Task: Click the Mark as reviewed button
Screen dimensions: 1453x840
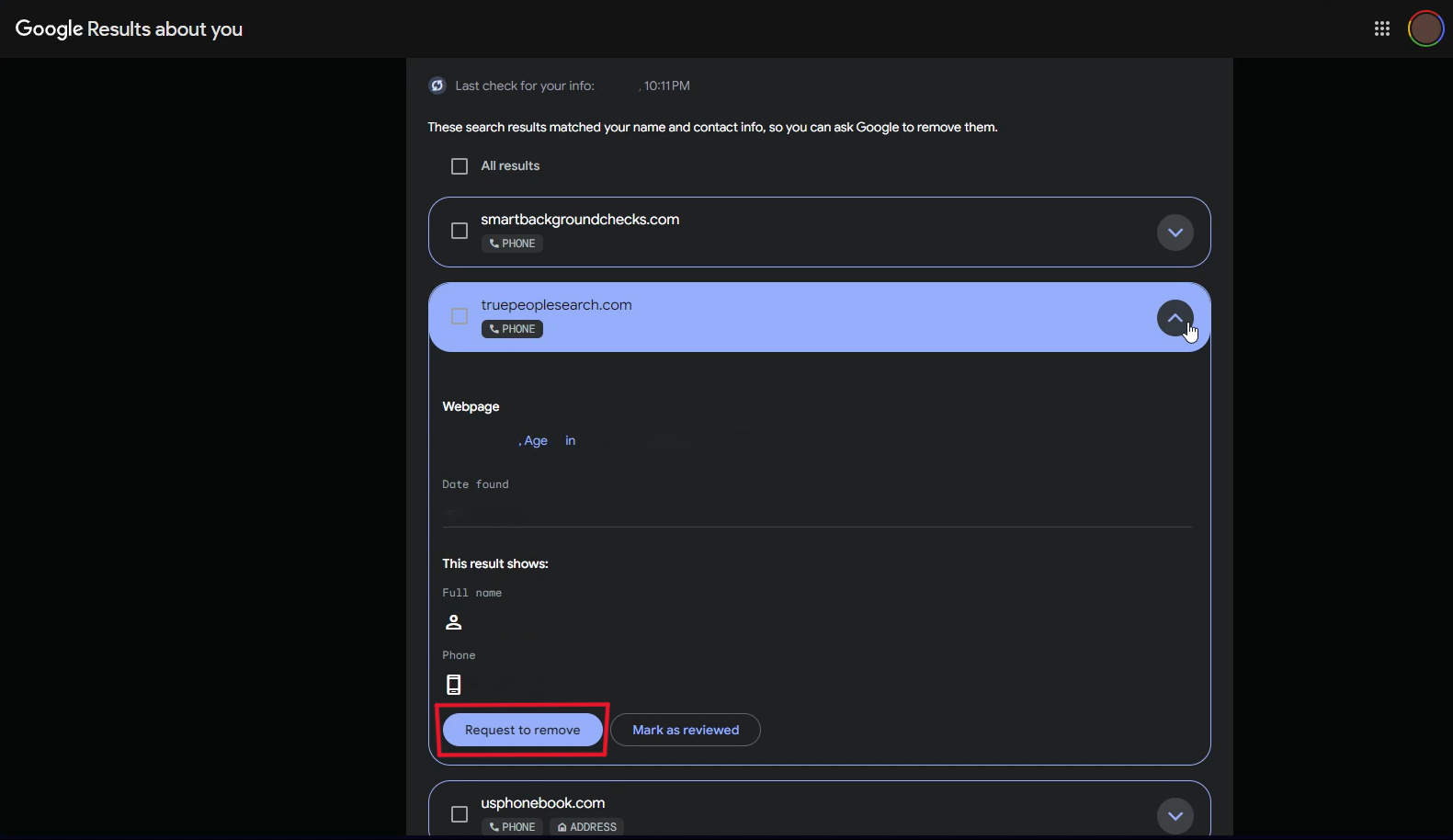Action: tap(686, 730)
